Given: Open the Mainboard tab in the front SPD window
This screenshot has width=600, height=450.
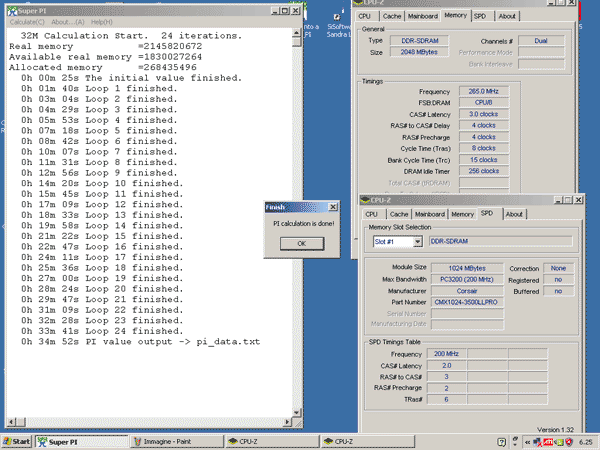Looking at the screenshot, I should pyautogui.click(x=430, y=214).
